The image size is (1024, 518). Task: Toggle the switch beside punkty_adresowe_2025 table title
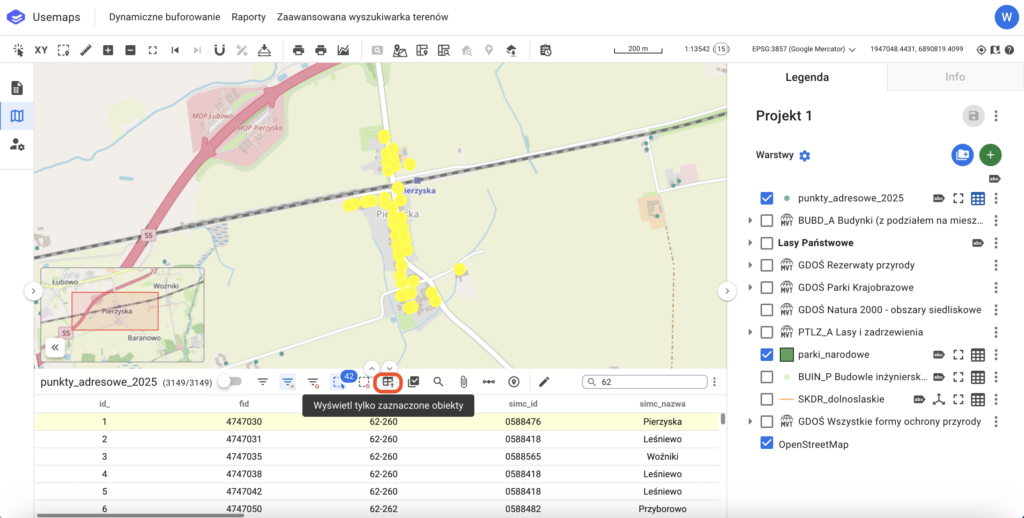click(x=230, y=382)
